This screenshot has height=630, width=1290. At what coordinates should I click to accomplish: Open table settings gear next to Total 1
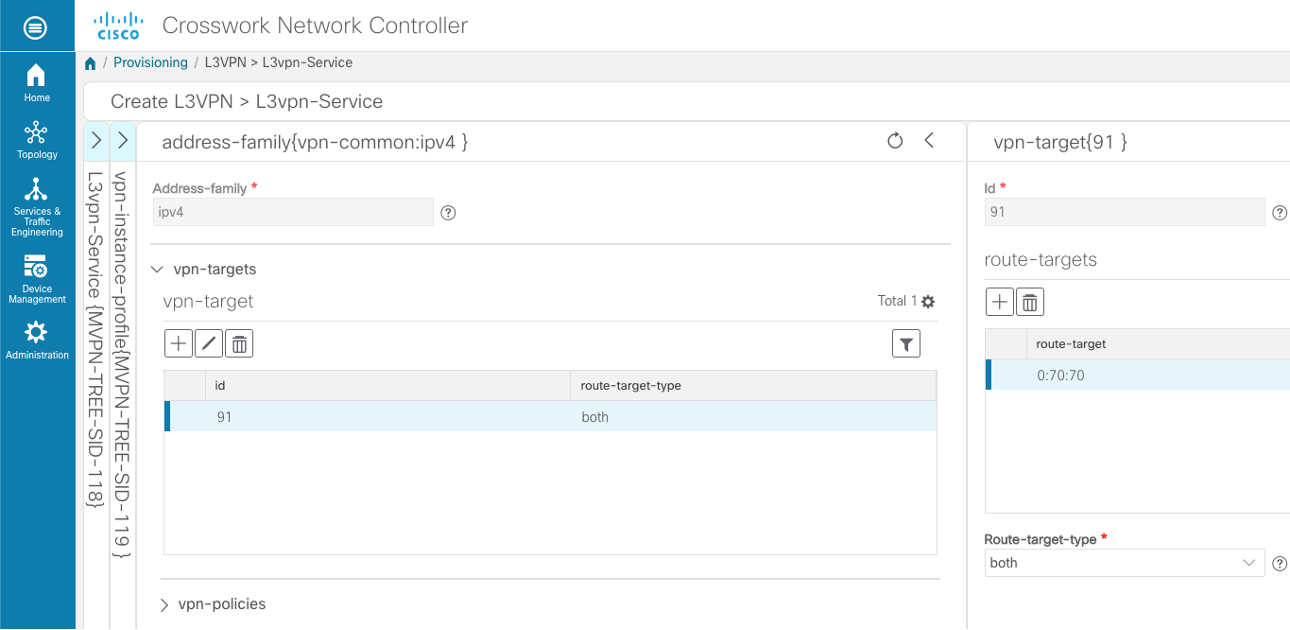point(927,300)
